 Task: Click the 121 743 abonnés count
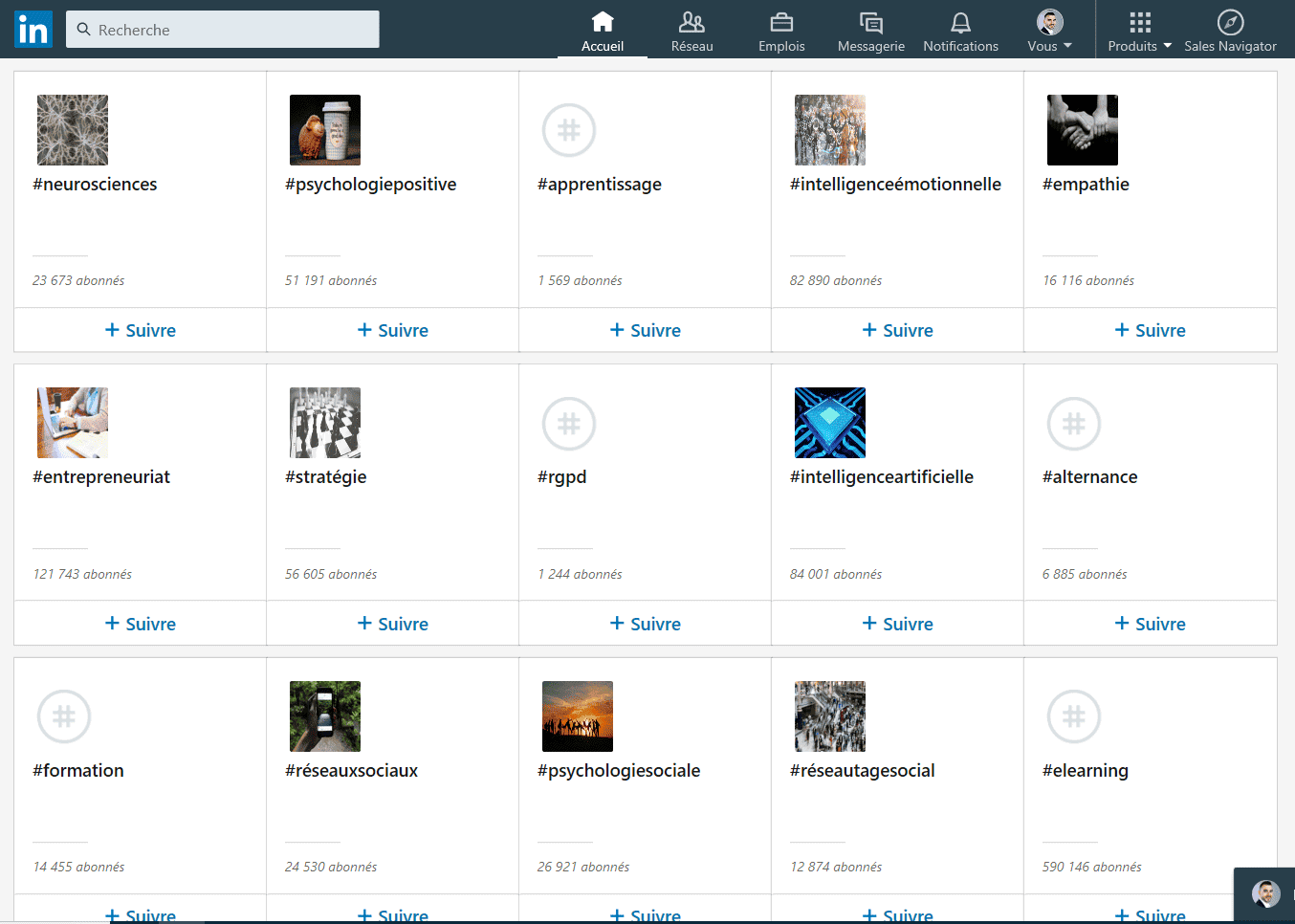point(82,575)
